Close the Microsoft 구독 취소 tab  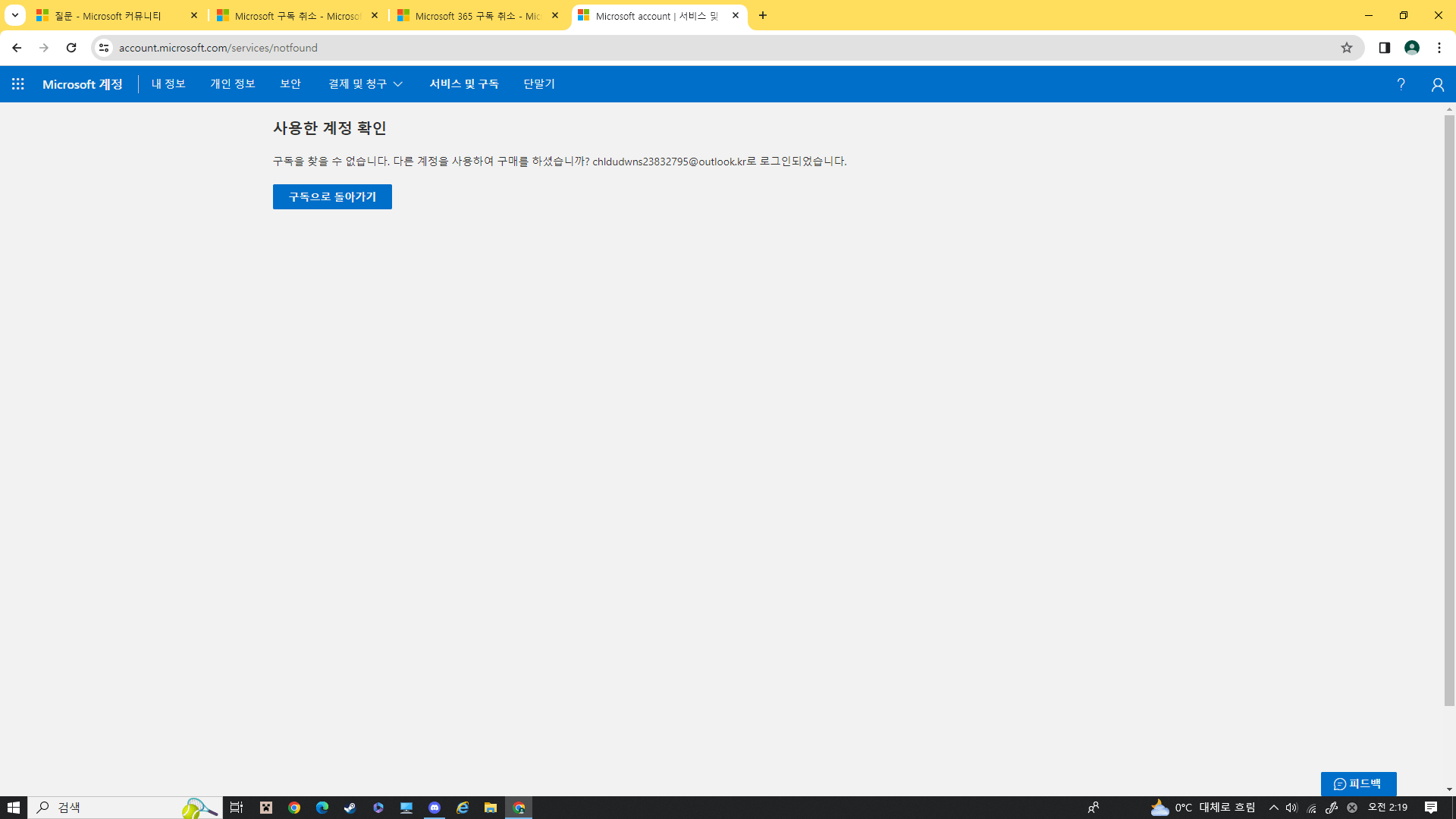(x=375, y=15)
